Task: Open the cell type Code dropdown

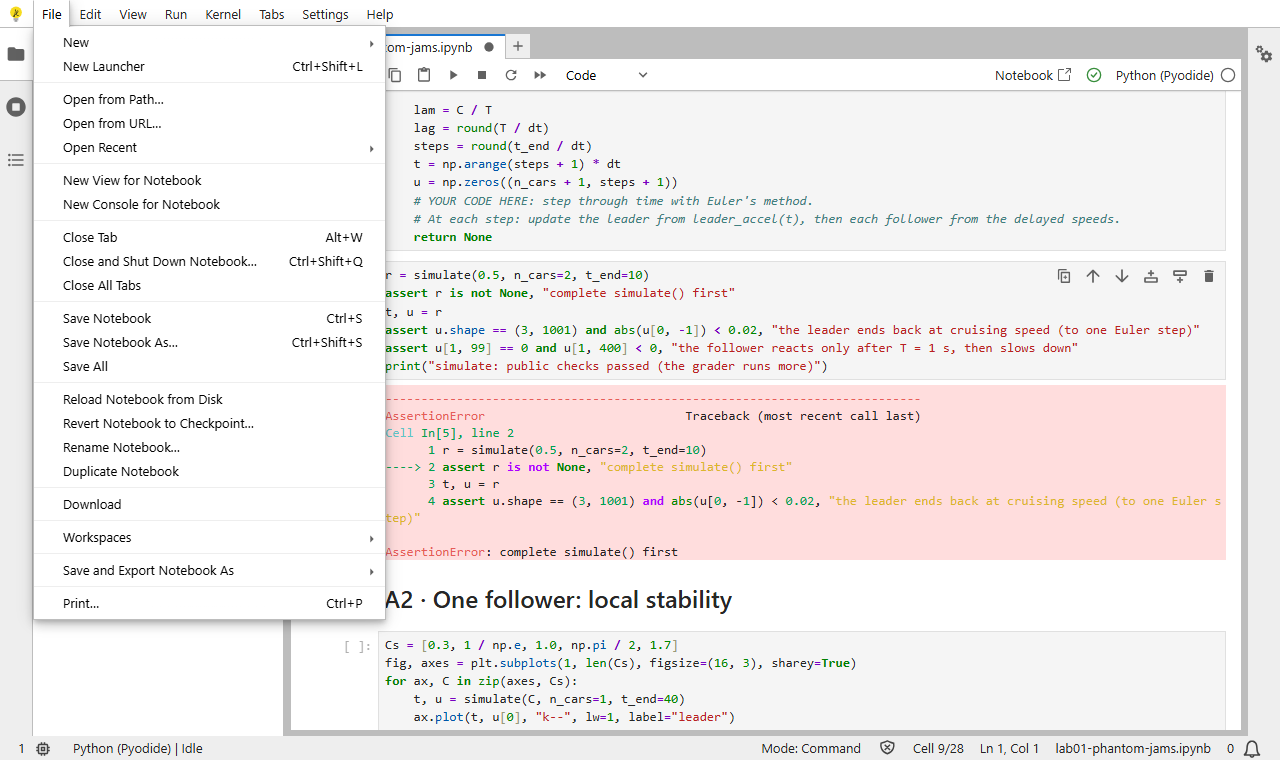Action: pyautogui.click(x=606, y=75)
